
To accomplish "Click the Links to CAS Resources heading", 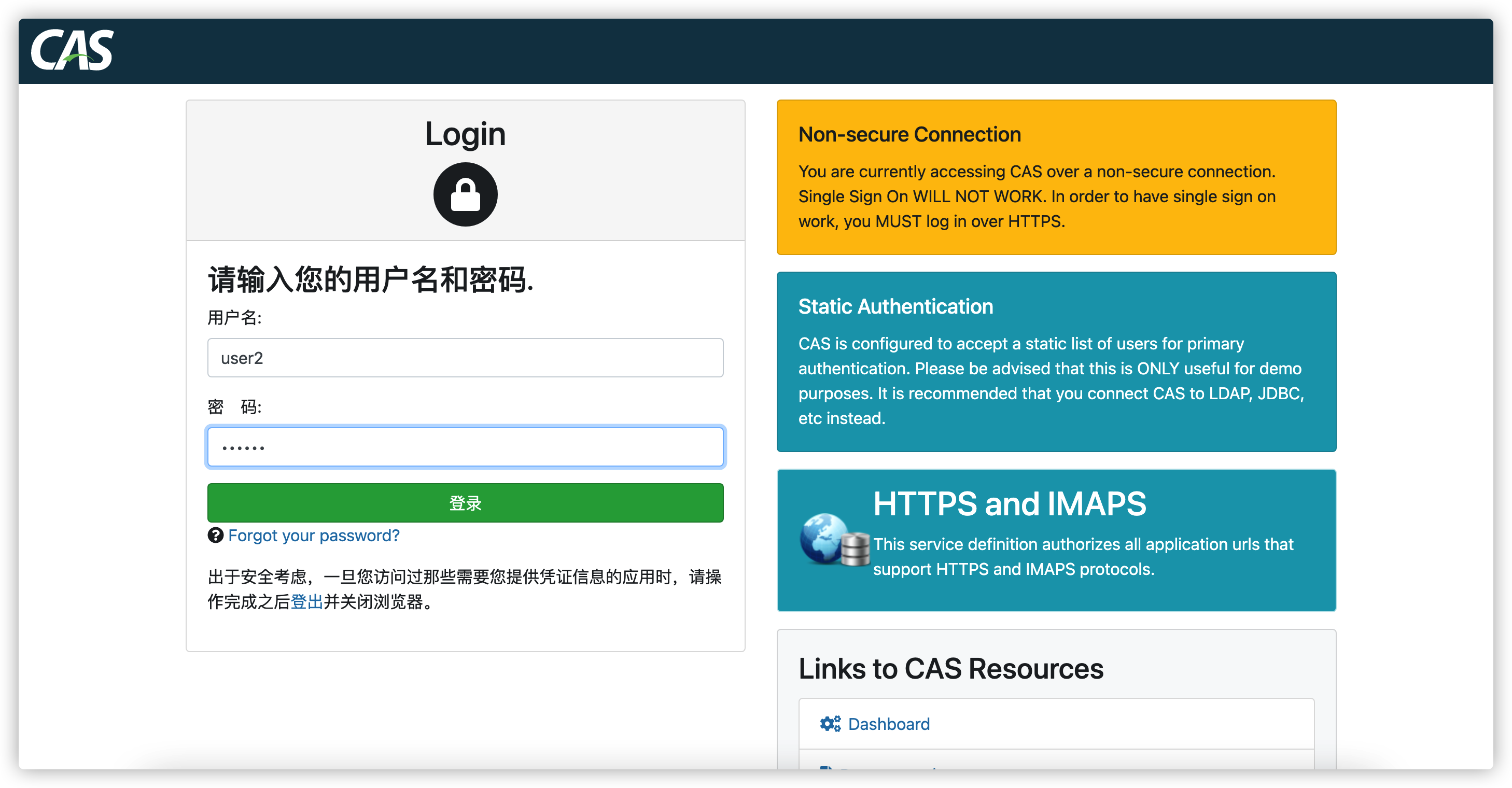I will (950, 668).
